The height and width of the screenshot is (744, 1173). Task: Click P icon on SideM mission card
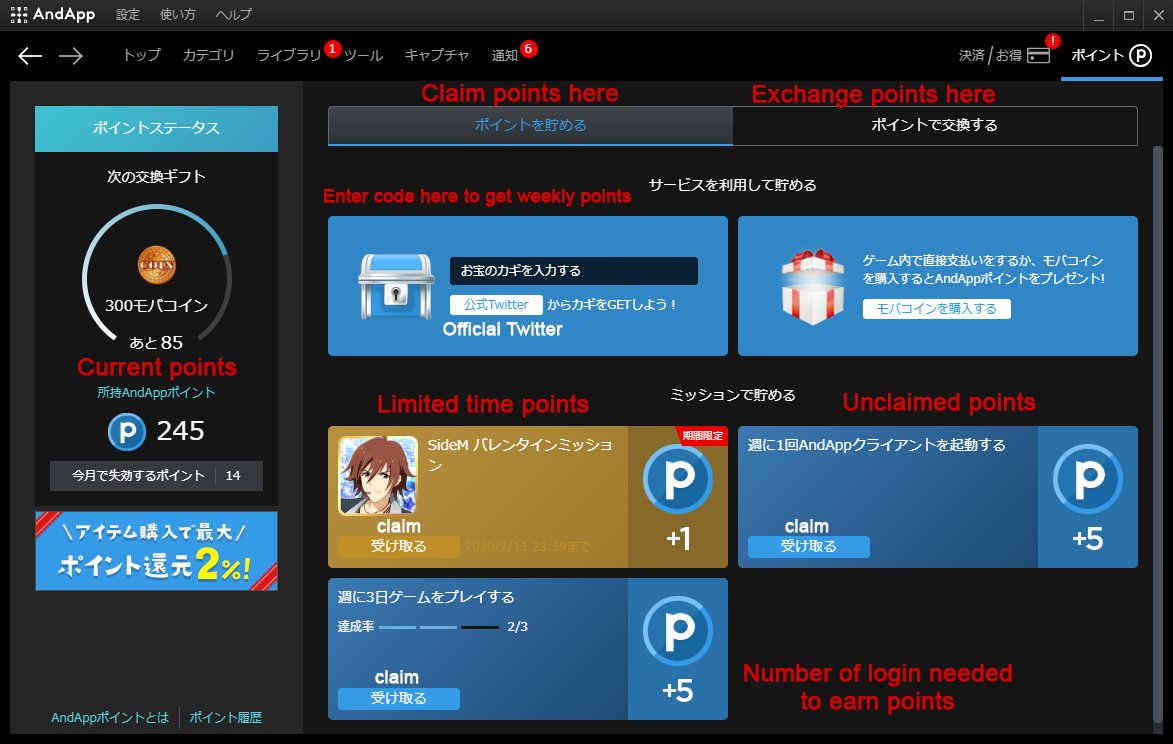(x=678, y=479)
